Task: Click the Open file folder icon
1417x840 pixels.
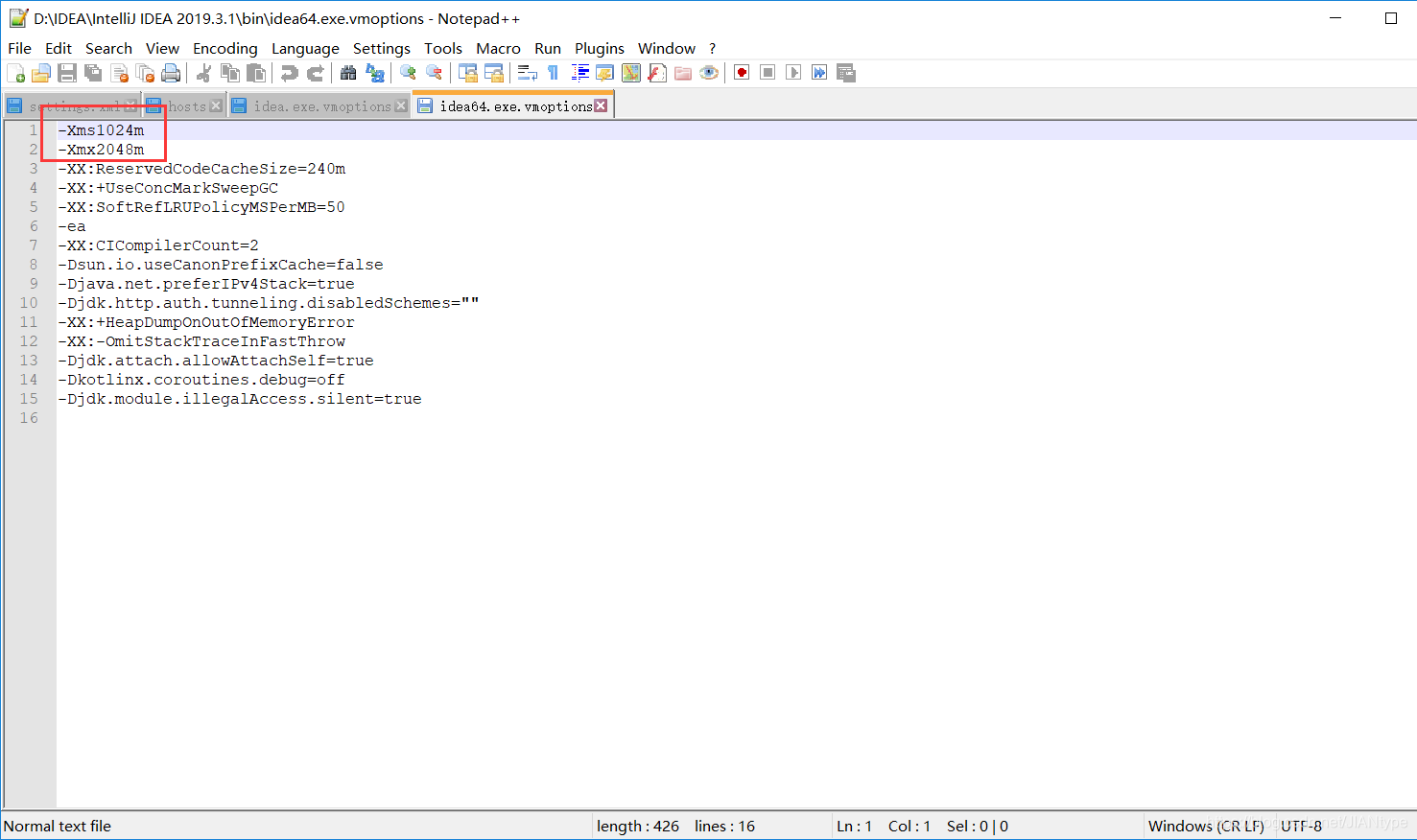Action: [x=41, y=73]
